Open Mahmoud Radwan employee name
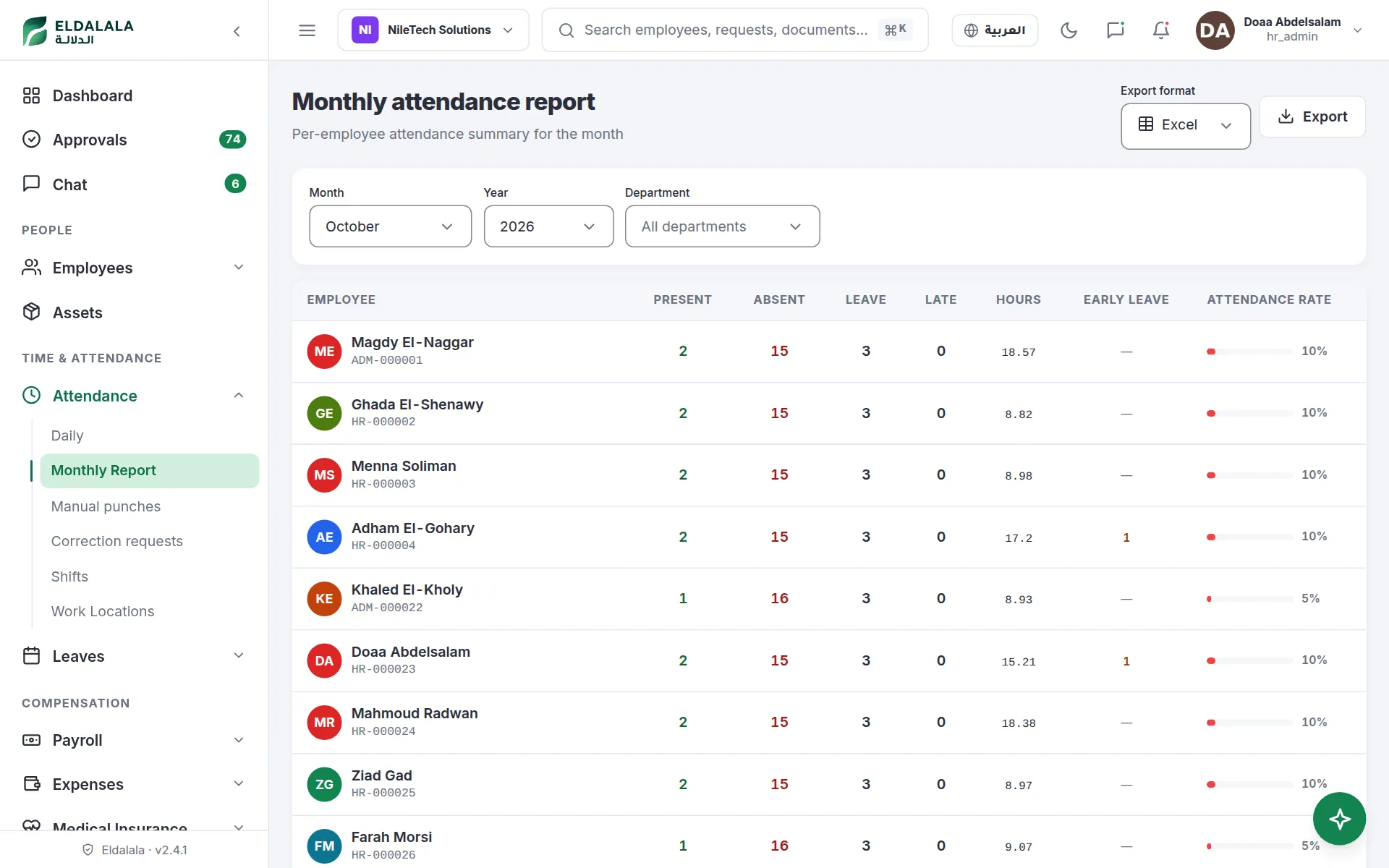 415,713
